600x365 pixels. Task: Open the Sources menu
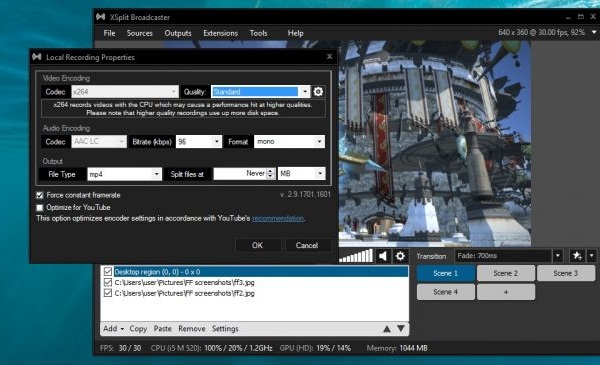(140, 33)
